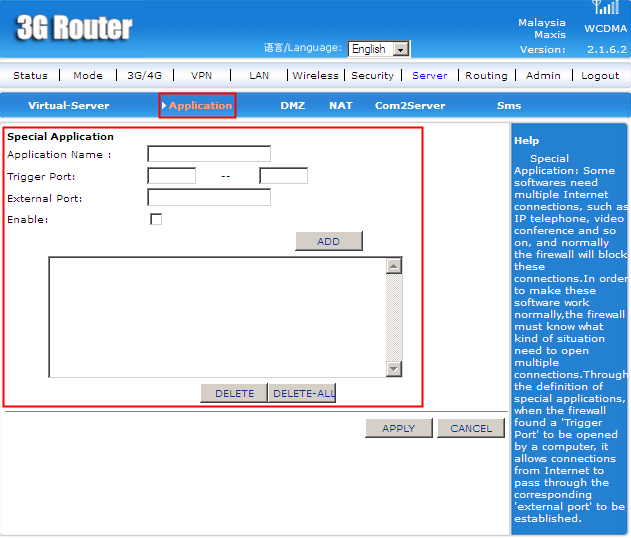Click the list scrollbar up arrow

click(x=394, y=266)
